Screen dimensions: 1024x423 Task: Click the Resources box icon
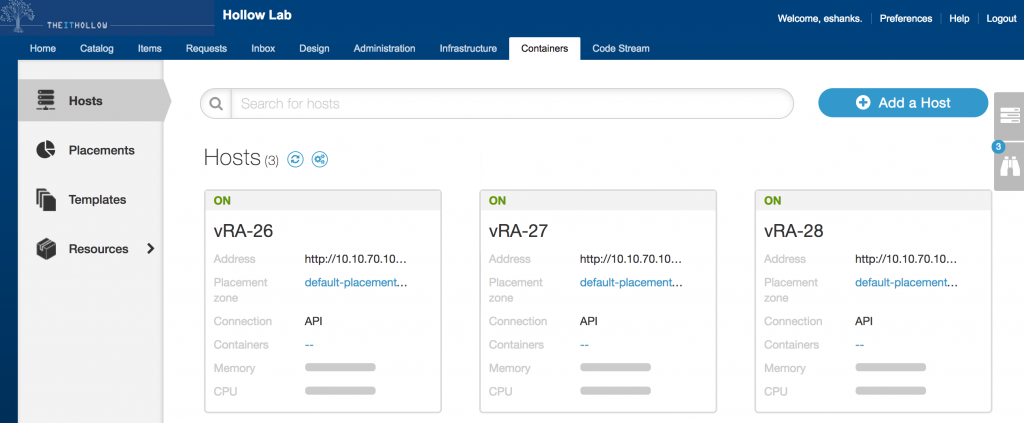pyautogui.click(x=46, y=249)
